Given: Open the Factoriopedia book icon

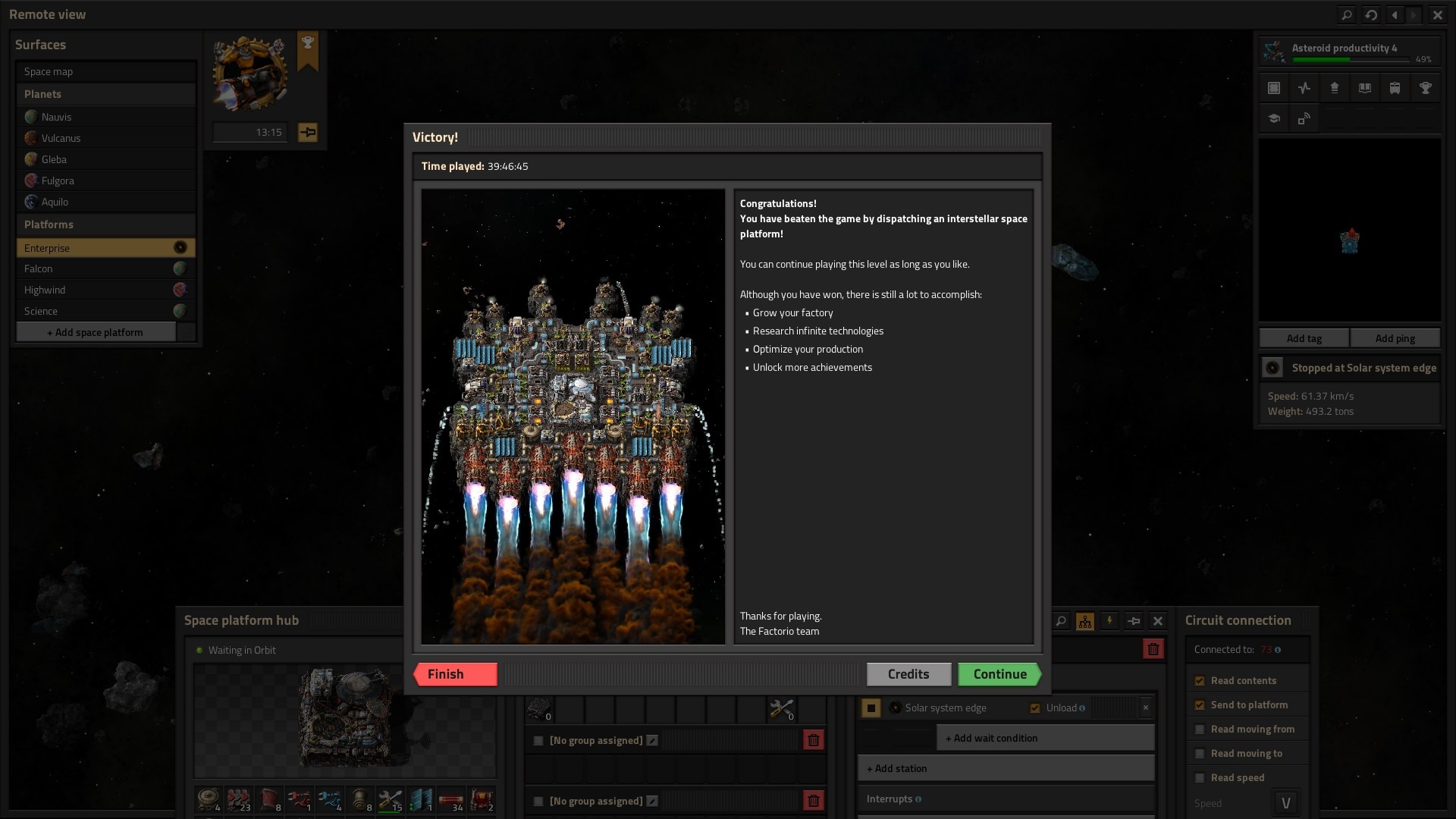Looking at the screenshot, I should [x=1364, y=88].
